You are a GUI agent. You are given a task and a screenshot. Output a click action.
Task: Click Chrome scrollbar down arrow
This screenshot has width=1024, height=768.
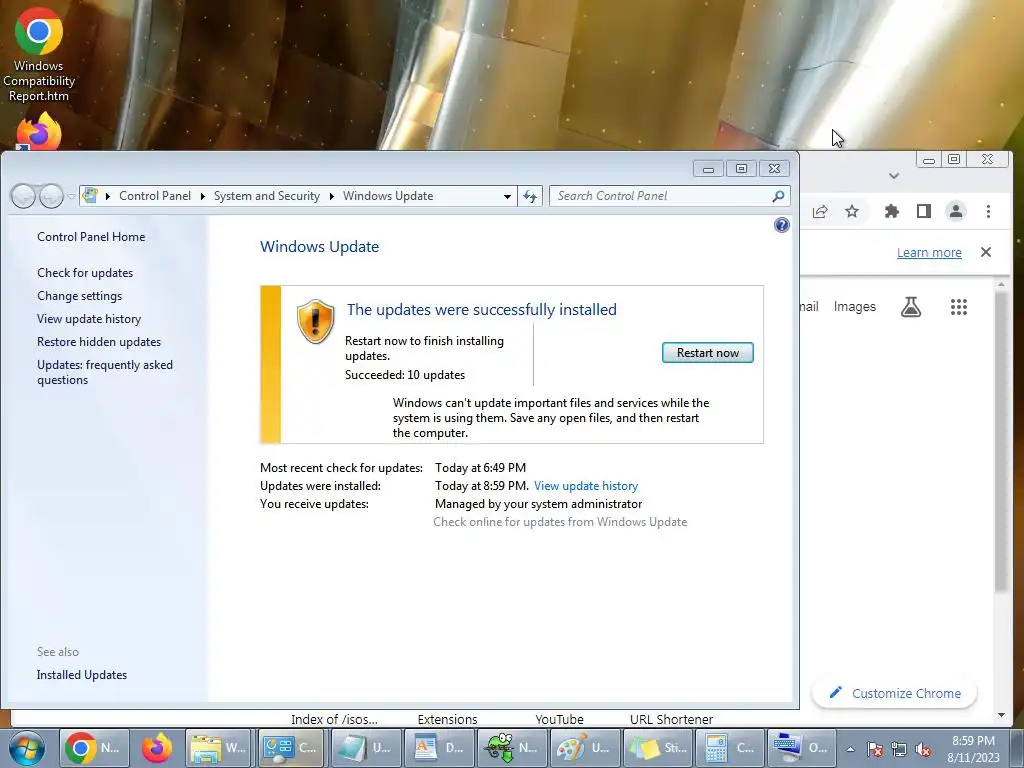coord(1001,715)
